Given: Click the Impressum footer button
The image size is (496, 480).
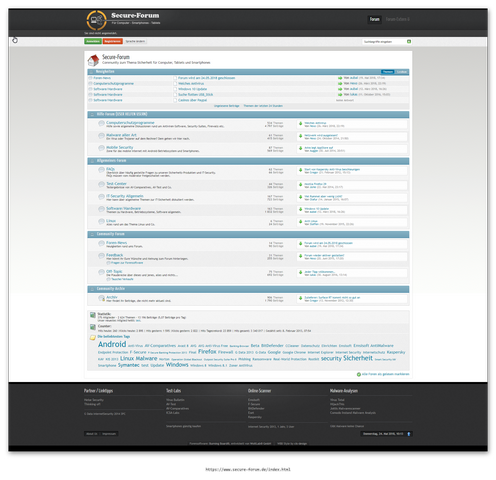Looking at the screenshot, I should pos(109,434).
